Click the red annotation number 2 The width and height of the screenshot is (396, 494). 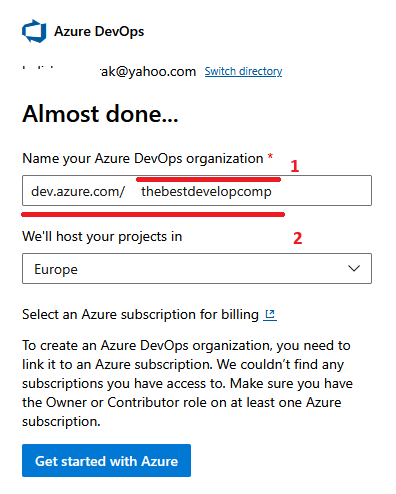(x=297, y=238)
